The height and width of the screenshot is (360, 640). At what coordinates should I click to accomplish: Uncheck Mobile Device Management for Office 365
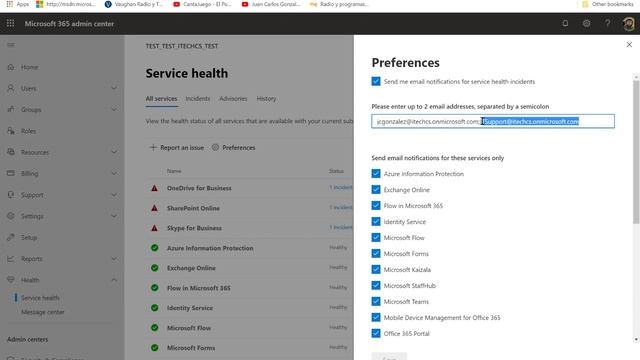376,317
